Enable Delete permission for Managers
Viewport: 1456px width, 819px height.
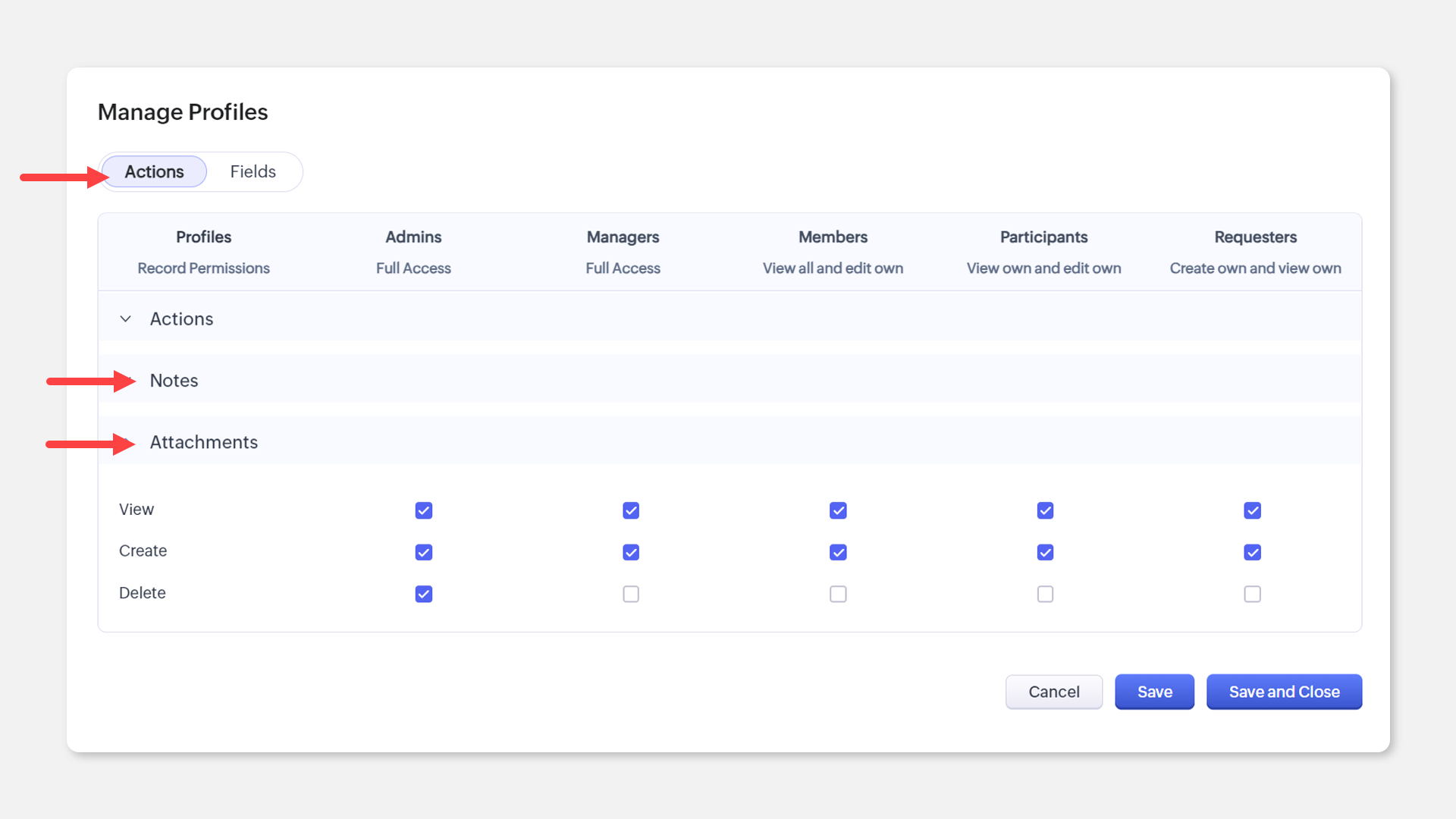click(x=631, y=594)
